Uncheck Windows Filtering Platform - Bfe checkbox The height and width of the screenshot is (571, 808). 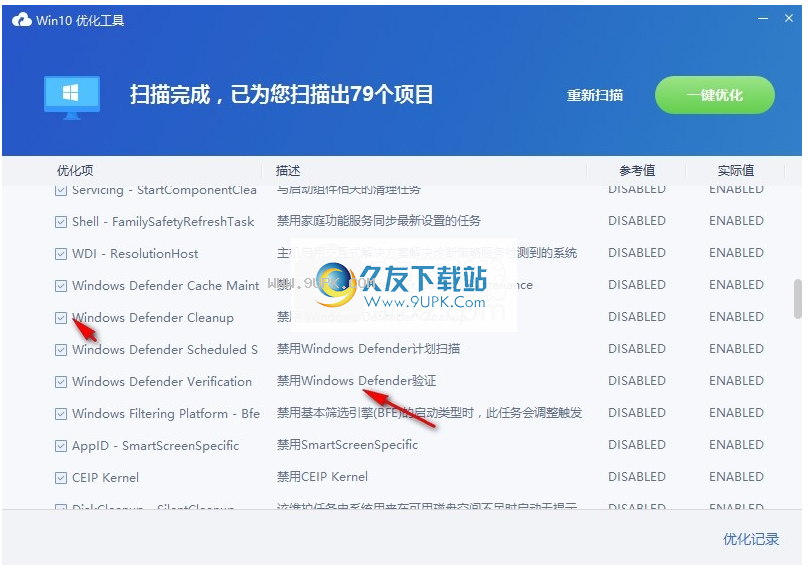coord(61,414)
